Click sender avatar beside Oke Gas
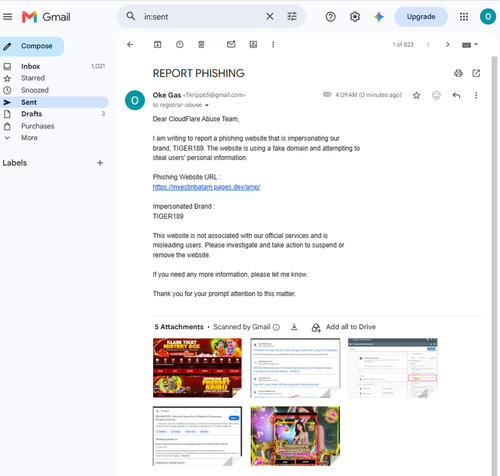 [135, 100]
